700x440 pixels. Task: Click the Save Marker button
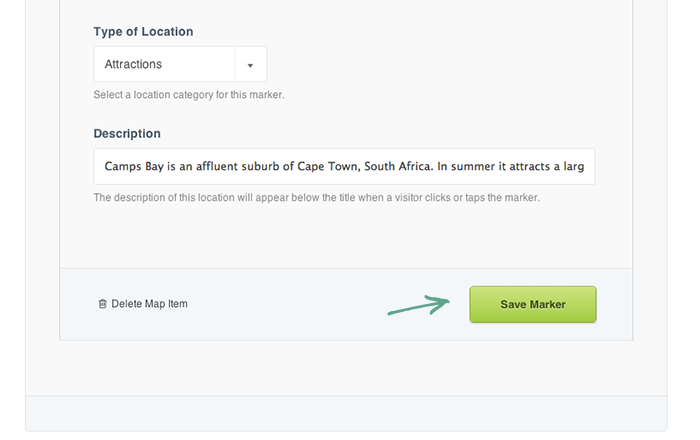(533, 304)
